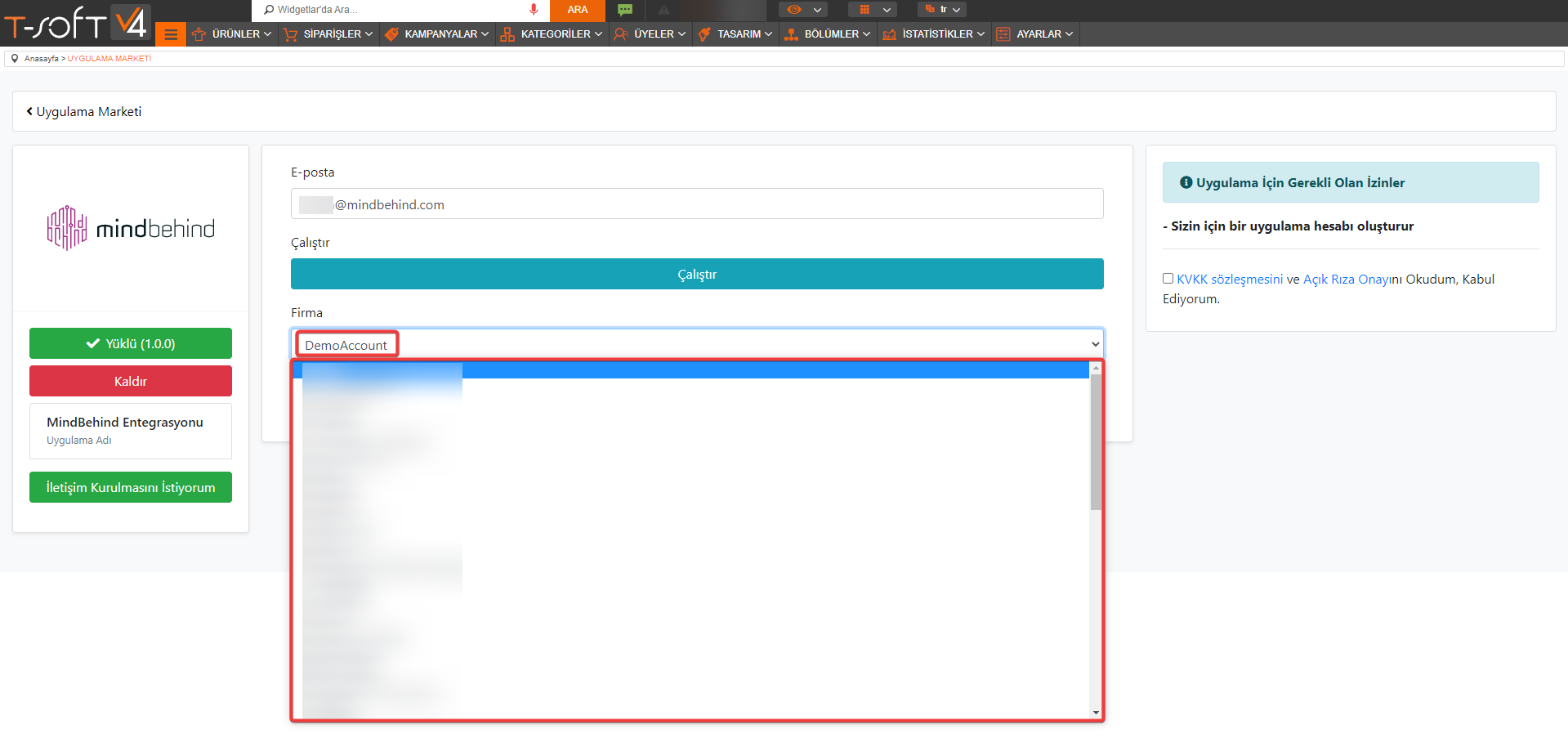The image size is (1568, 743).
Task: Click the Firma list scrollbar thumb
Action: [x=1096, y=442]
